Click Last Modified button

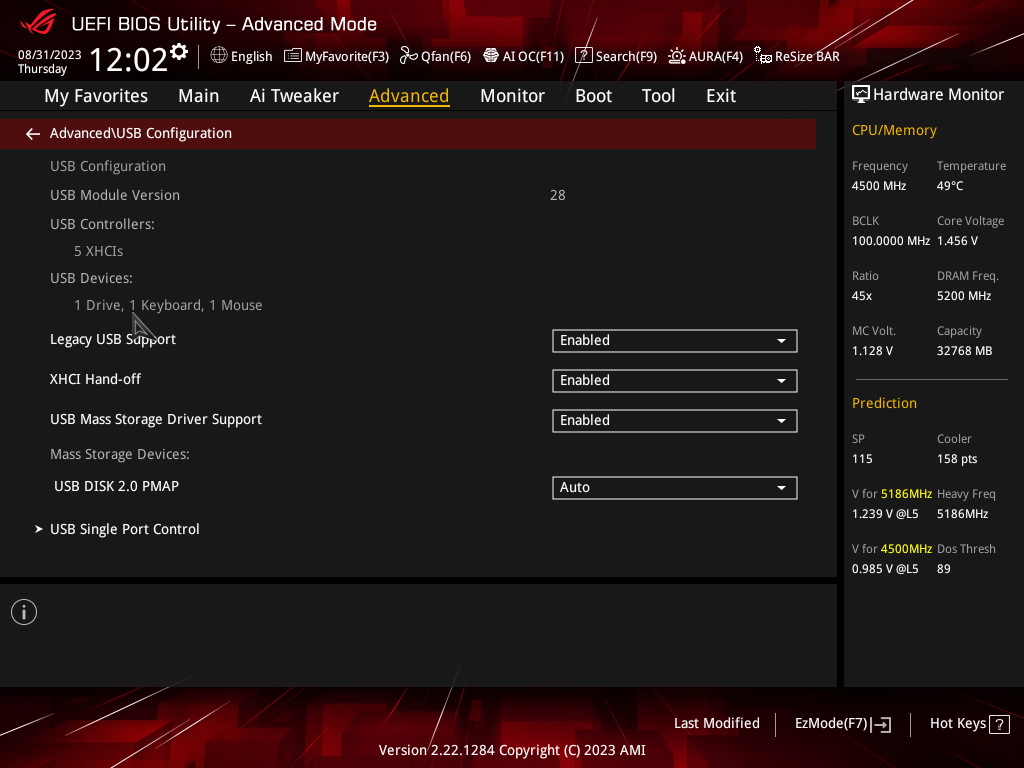(x=716, y=724)
